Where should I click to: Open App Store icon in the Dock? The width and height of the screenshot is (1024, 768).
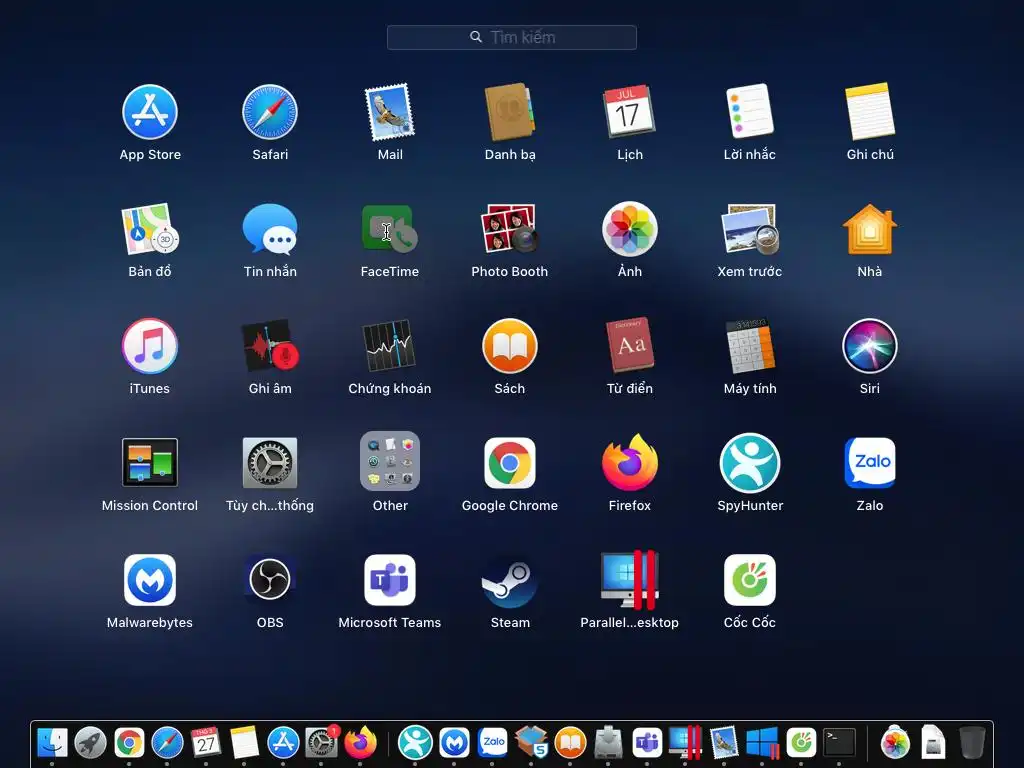pyautogui.click(x=283, y=743)
